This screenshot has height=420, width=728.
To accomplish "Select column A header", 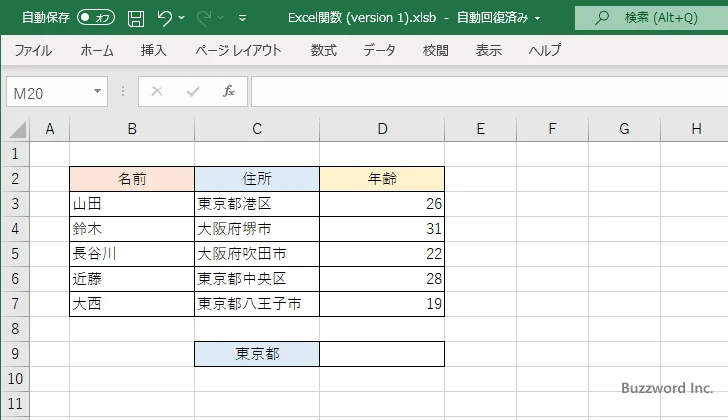I will [50, 129].
